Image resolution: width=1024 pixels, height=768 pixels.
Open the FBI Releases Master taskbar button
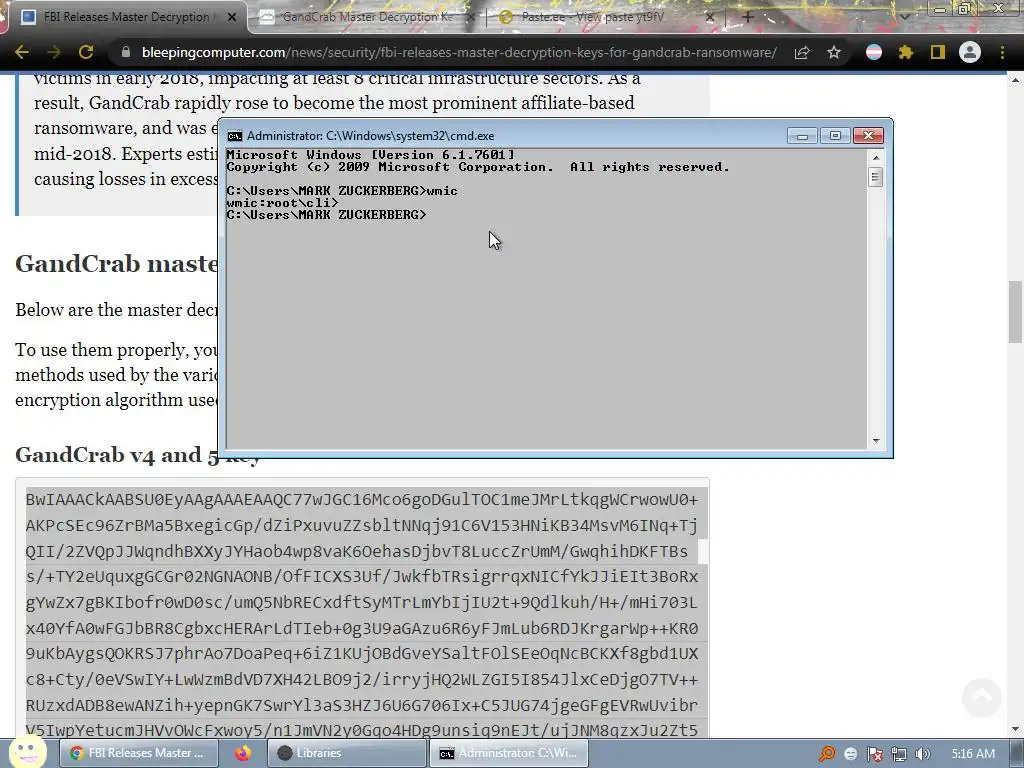pyautogui.click(x=140, y=753)
